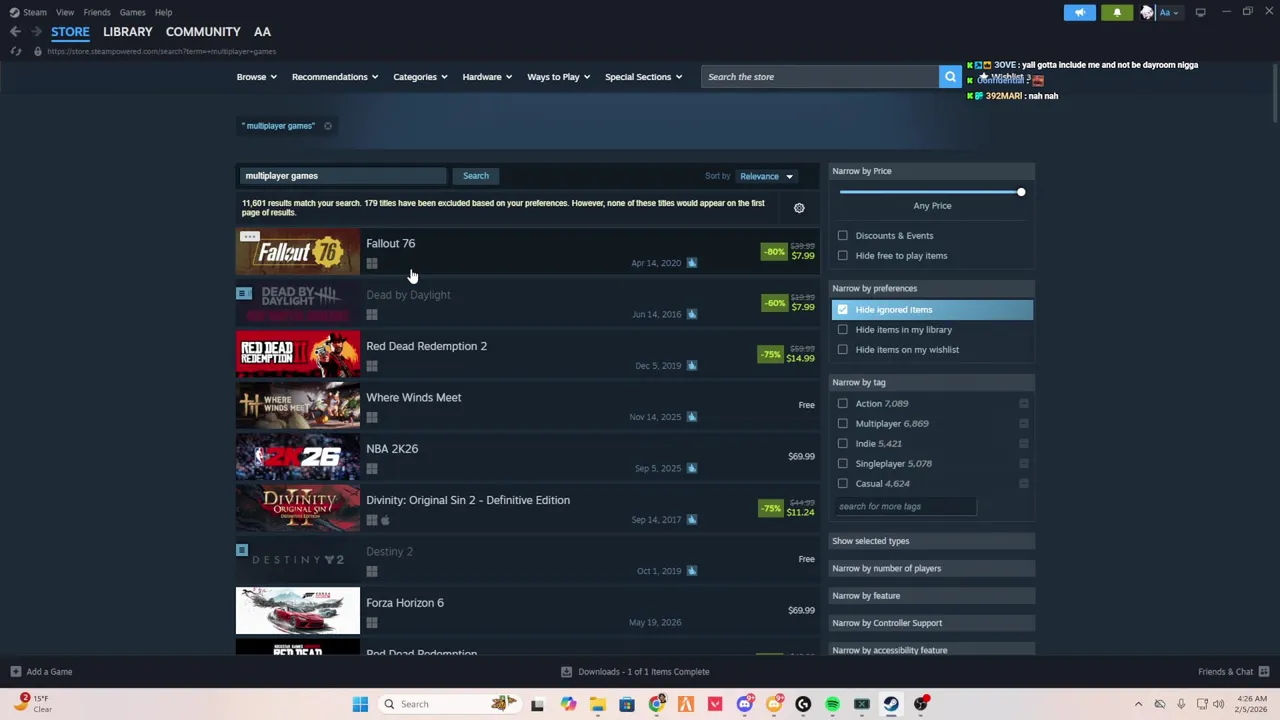
Task: Open the Windows Start menu
Action: click(x=360, y=704)
